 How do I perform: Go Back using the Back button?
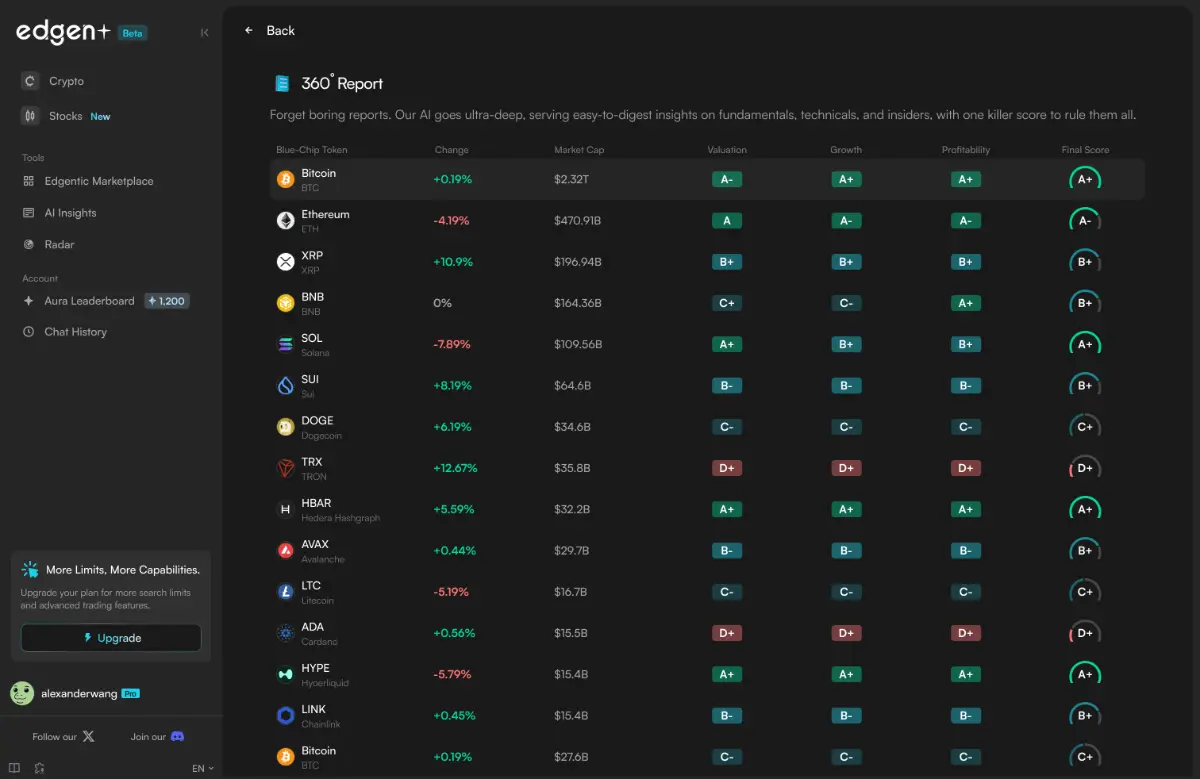[x=270, y=31]
